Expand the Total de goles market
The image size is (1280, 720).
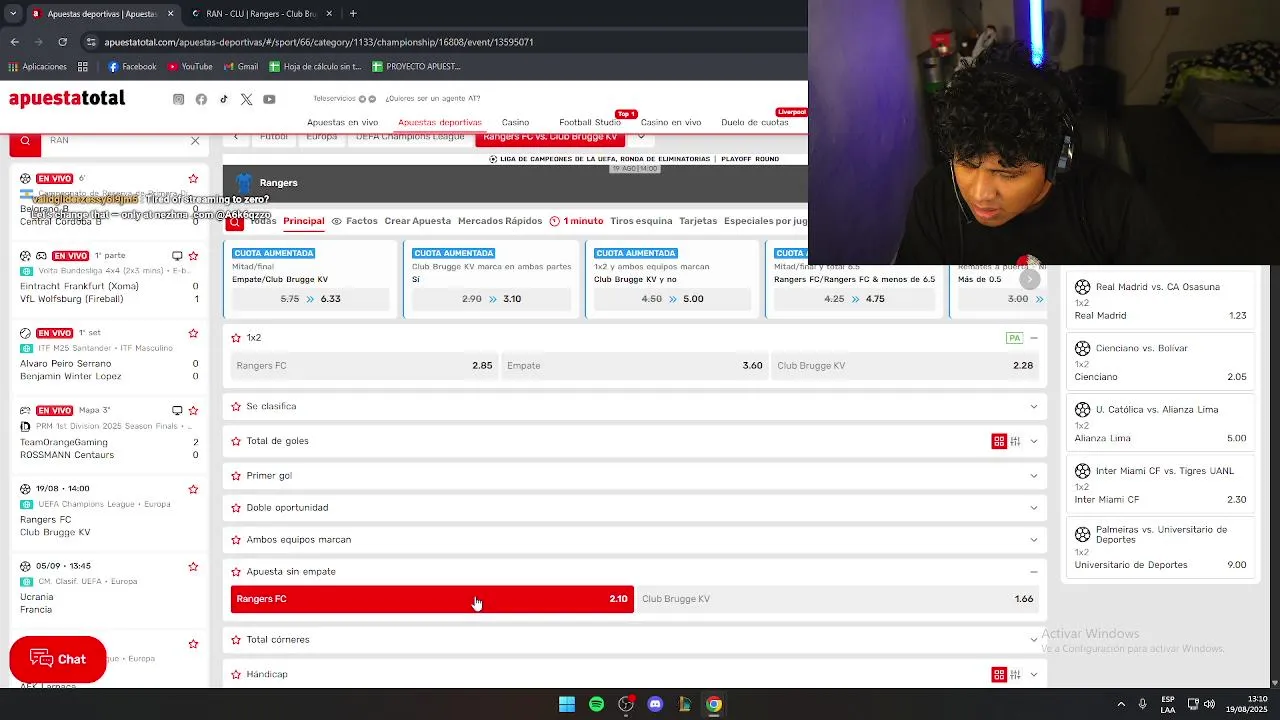[1034, 441]
